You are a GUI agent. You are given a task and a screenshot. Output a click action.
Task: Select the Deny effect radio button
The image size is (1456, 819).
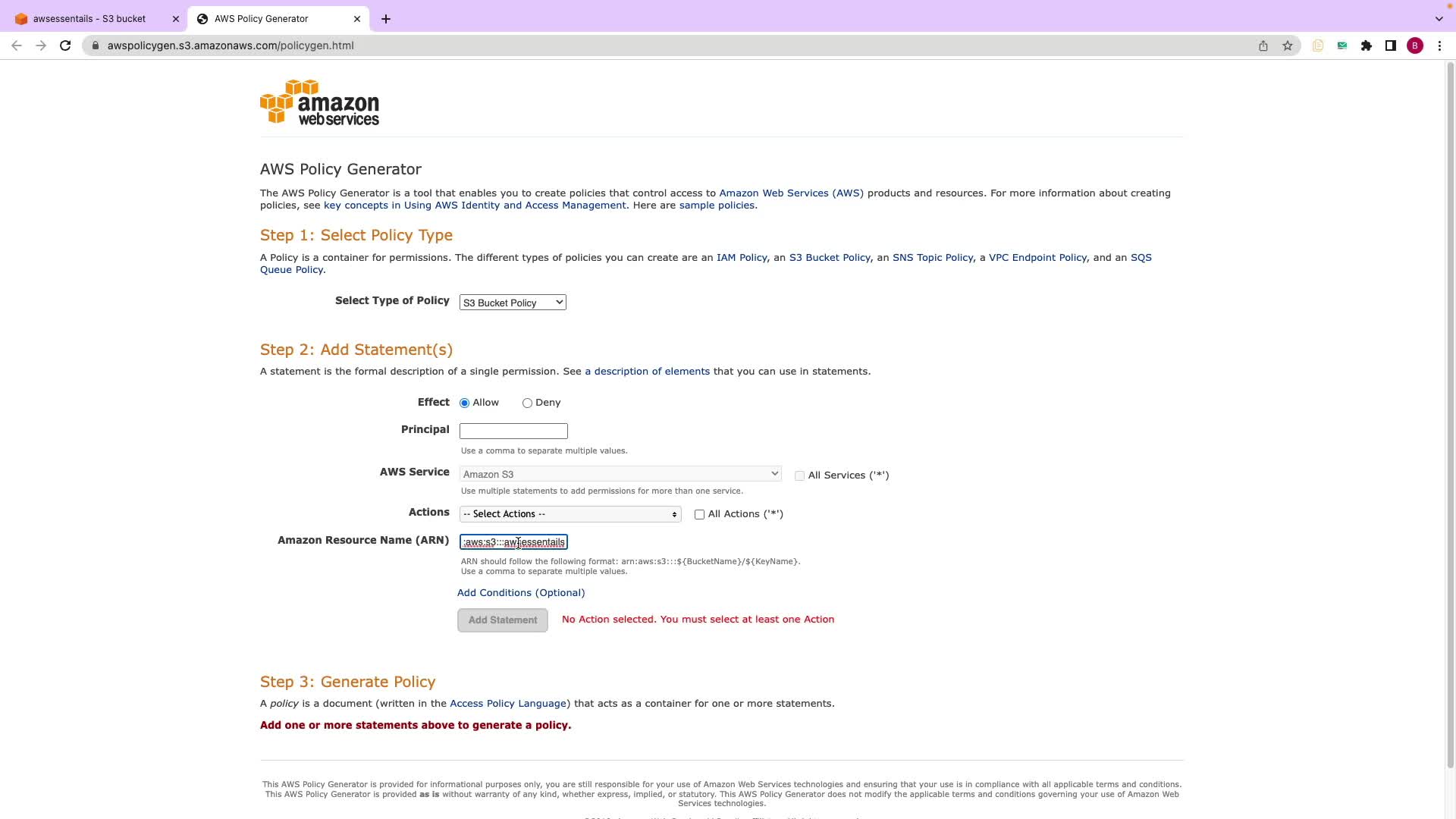point(527,403)
